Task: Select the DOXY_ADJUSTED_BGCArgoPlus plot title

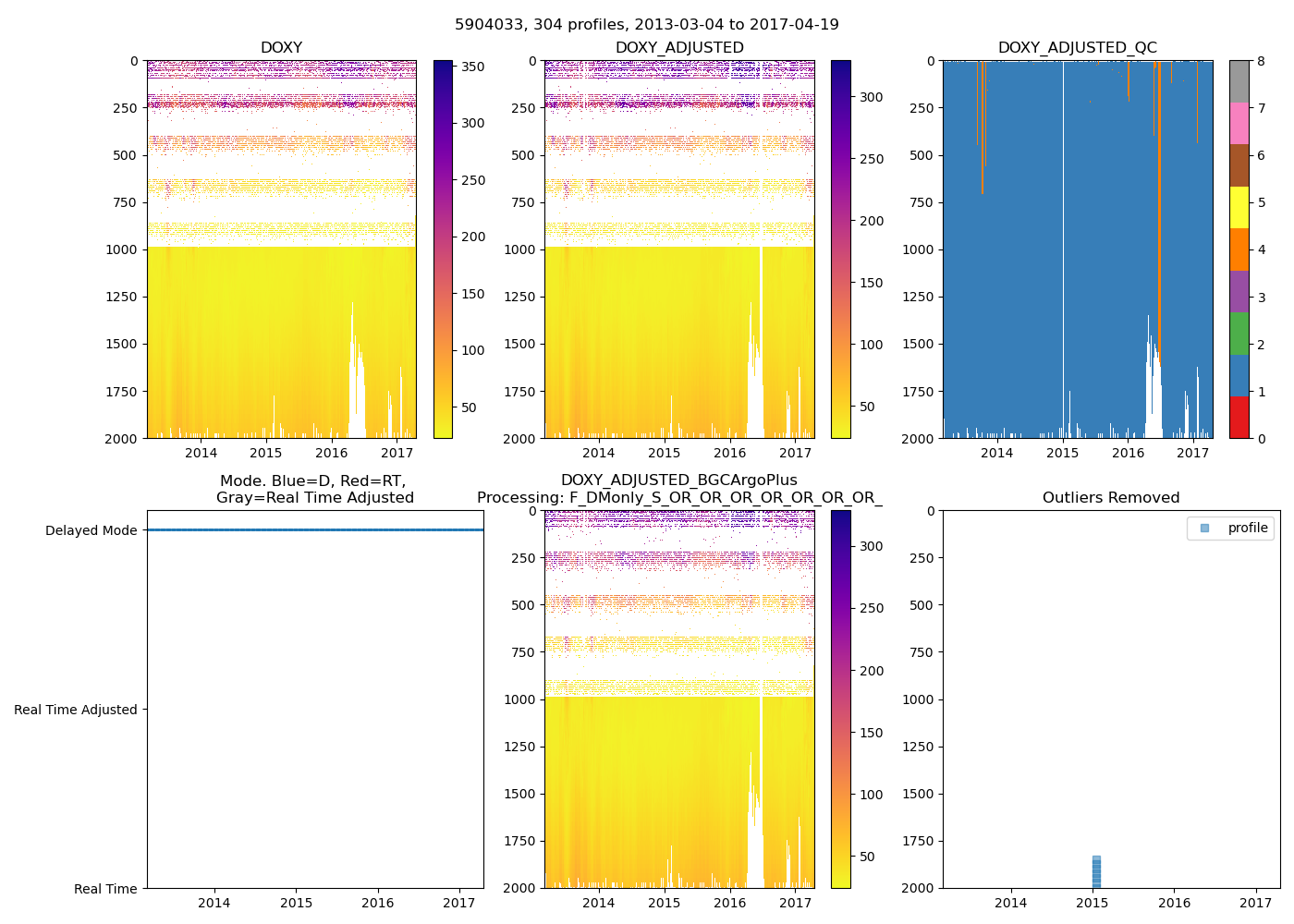Action: click(x=678, y=480)
